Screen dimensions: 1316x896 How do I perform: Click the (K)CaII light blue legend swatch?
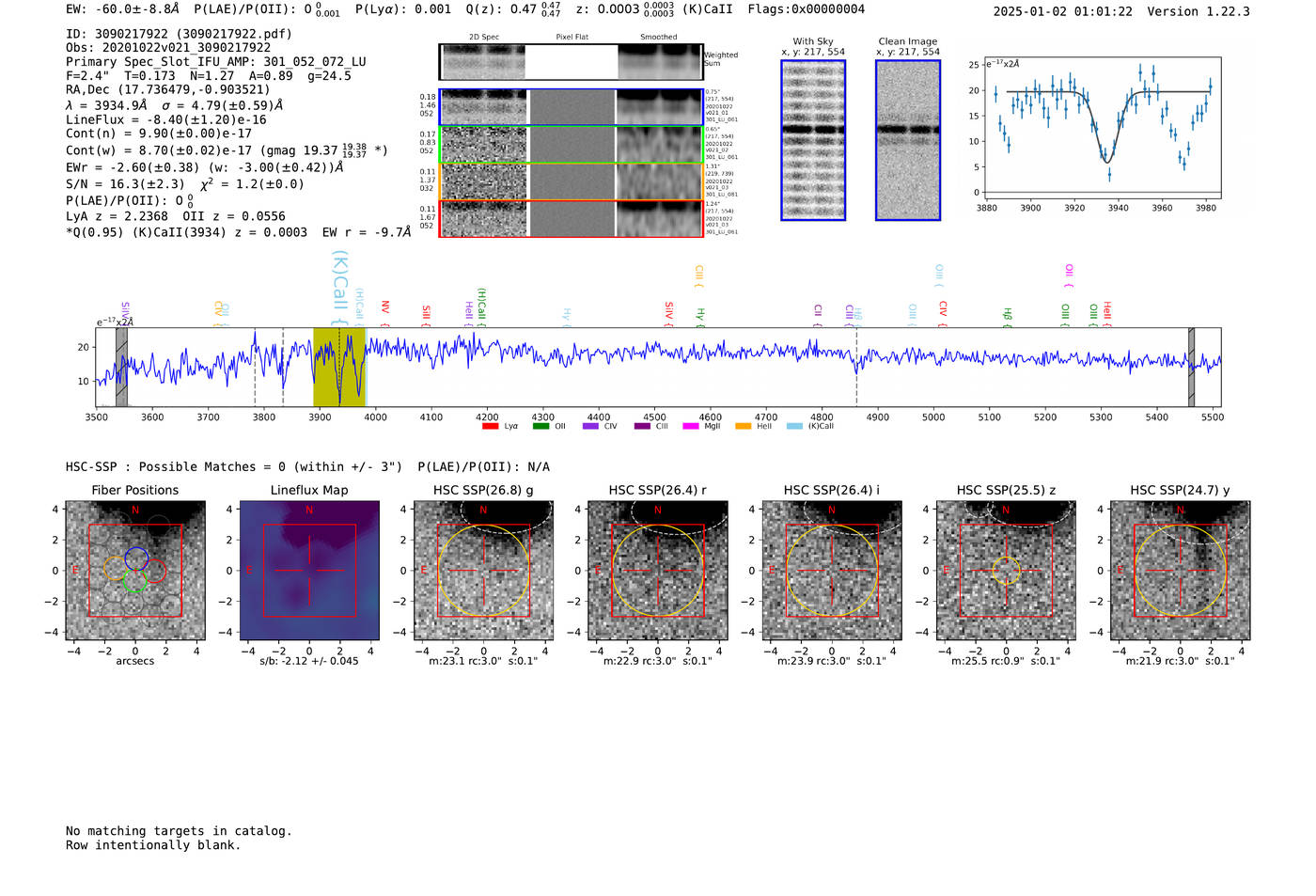coord(794,426)
